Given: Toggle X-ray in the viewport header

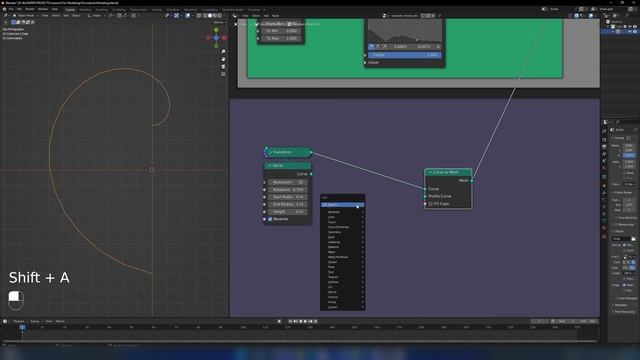Looking at the screenshot, I should pos(199,16).
